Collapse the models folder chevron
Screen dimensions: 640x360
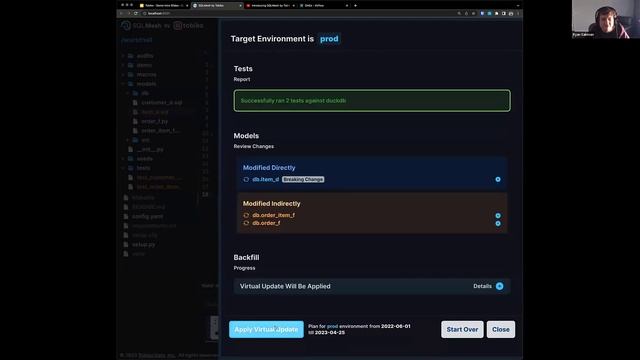[x=123, y=84]
